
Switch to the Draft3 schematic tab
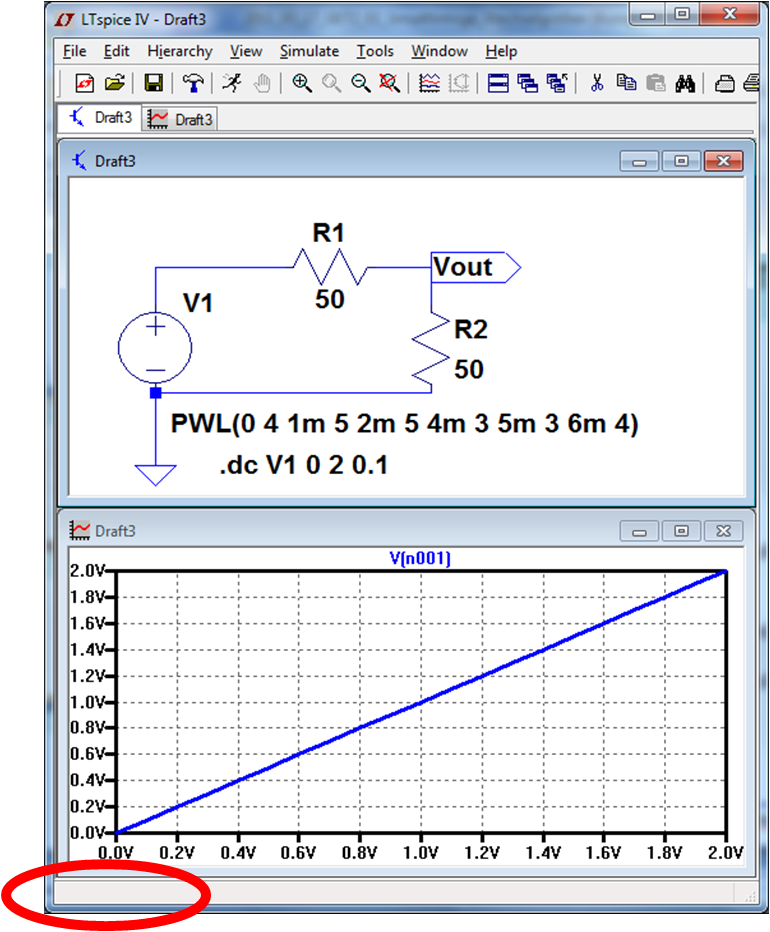[x=101, y=118]
